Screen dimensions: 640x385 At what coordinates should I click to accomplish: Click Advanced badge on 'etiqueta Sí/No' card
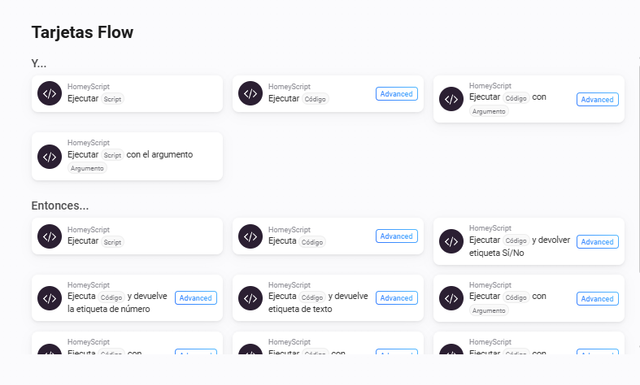[597, 242]
